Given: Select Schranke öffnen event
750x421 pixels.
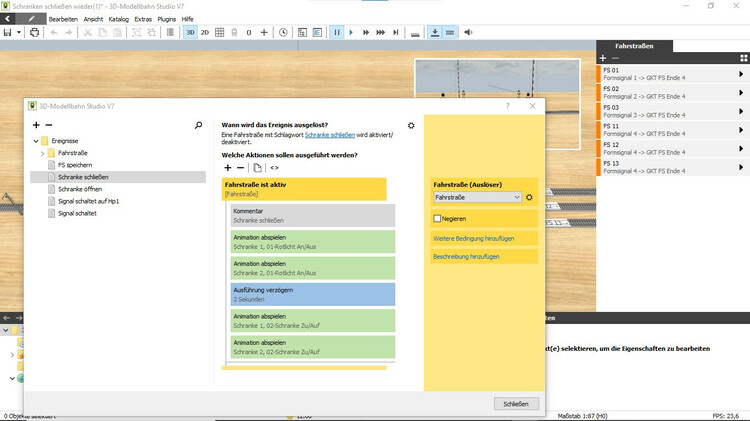Looking at the screenshot, I should point(80,189).
